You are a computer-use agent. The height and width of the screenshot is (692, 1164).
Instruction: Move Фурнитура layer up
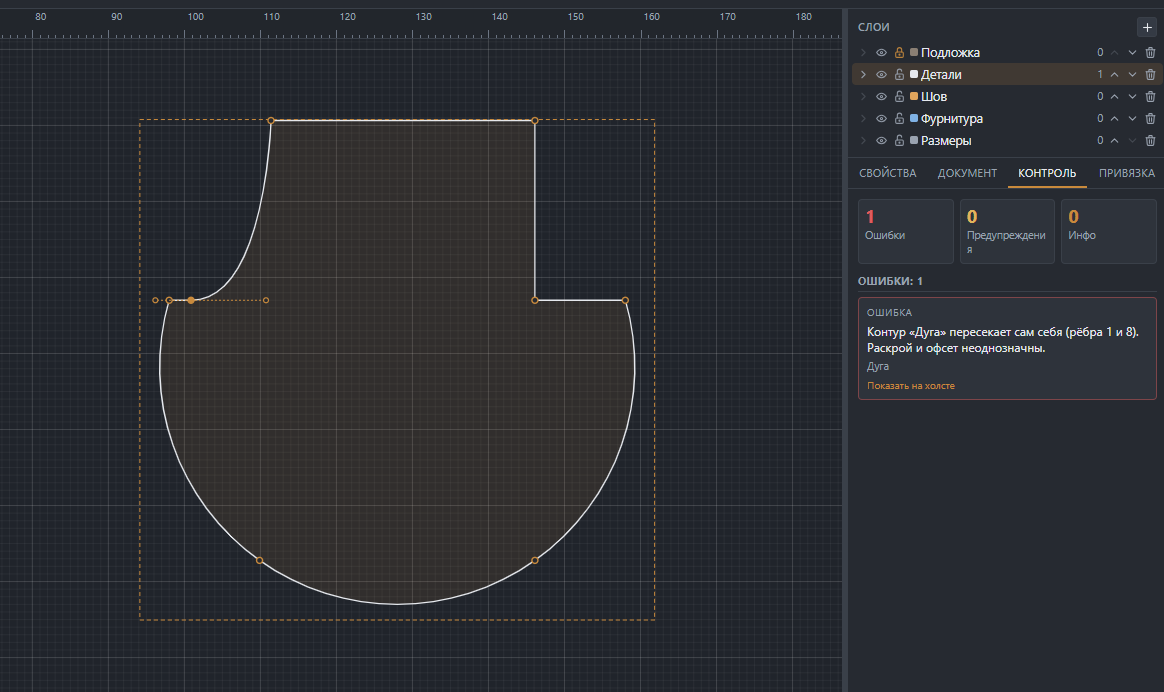1114,119
